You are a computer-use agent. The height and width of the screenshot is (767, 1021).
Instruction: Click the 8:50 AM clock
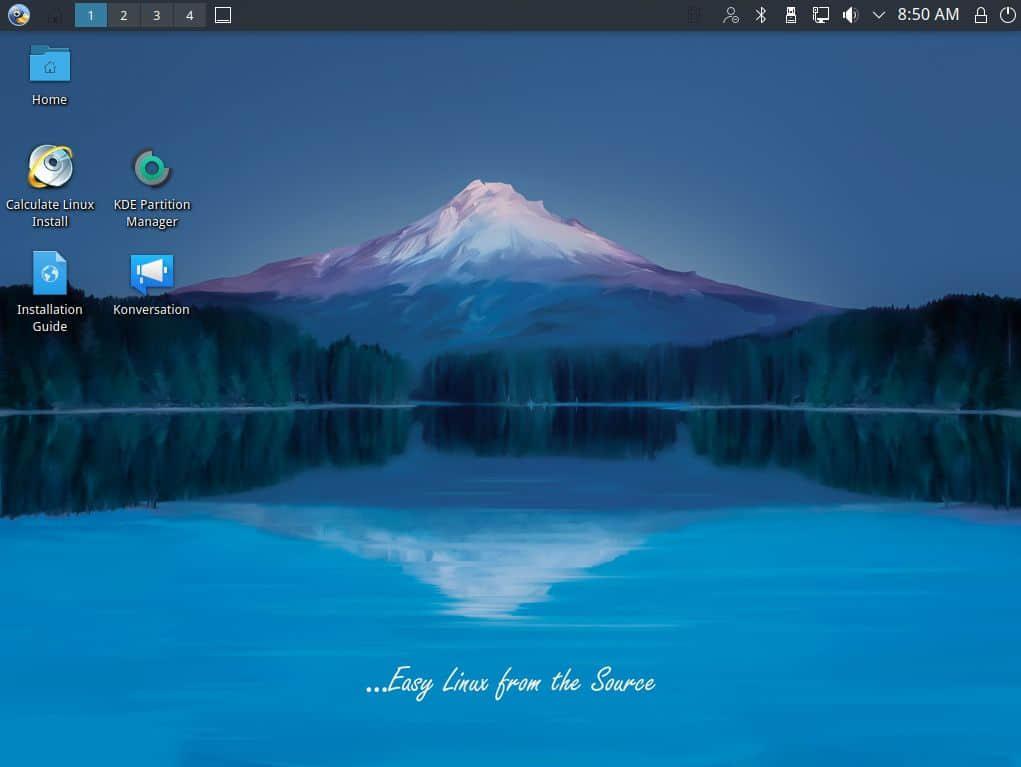928,15
